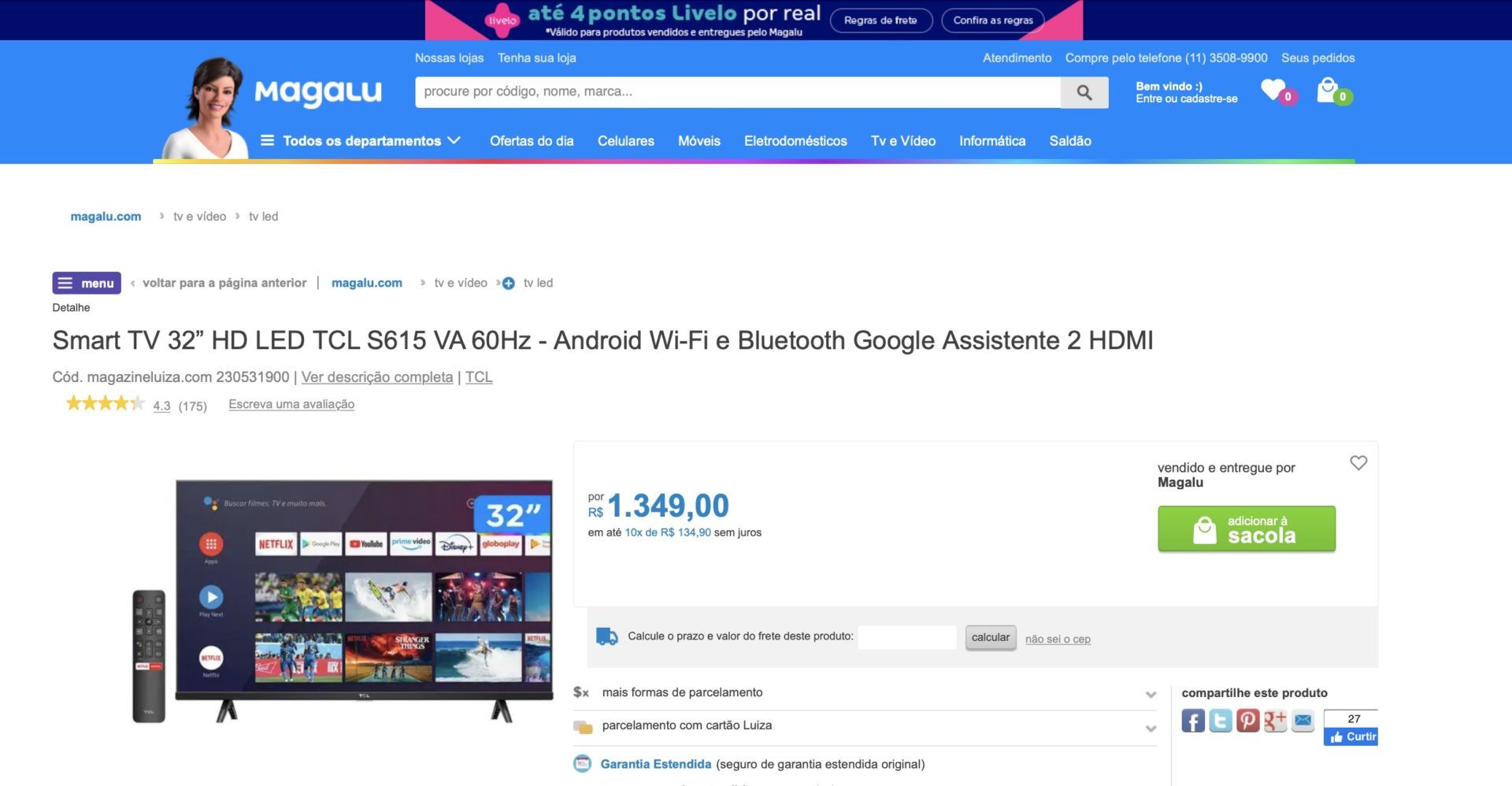Viewport: 1512px width, 786px height.
Task: Click Escreva uma avaliação link
Action: (291, 404)
